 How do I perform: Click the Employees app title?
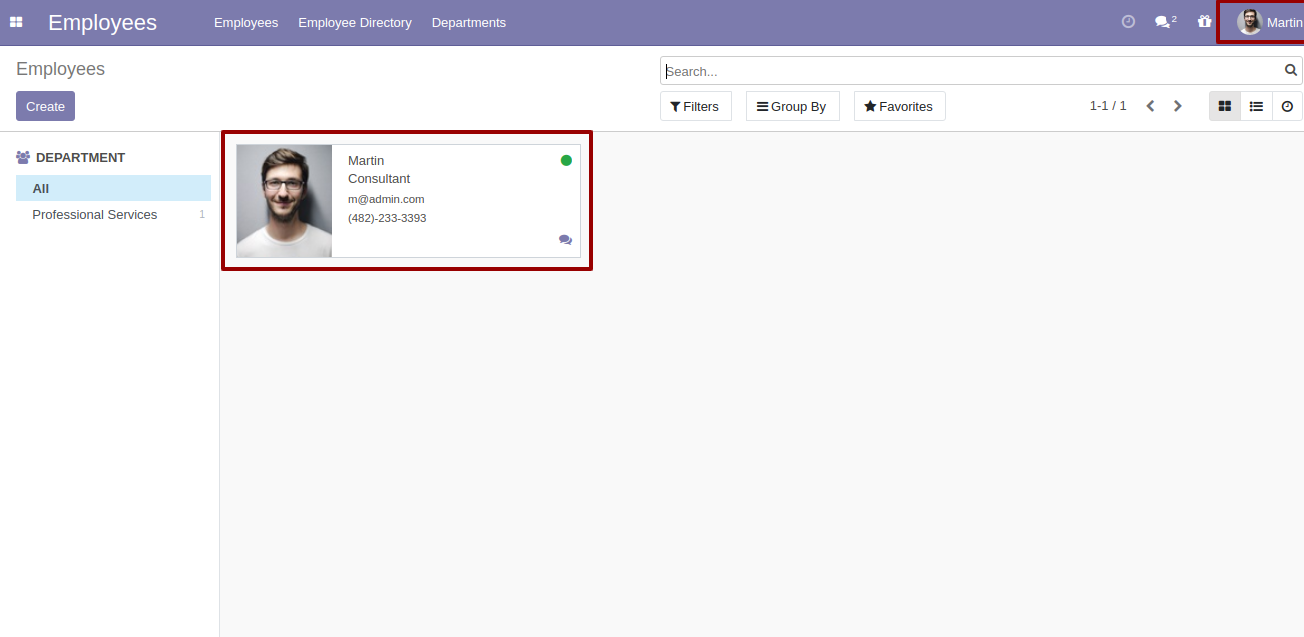[102, 22]
